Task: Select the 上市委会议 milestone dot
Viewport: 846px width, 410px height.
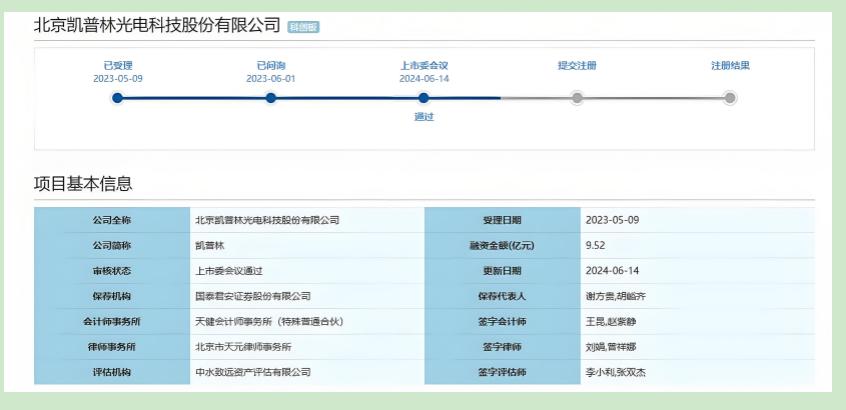Action: [424, 98]
